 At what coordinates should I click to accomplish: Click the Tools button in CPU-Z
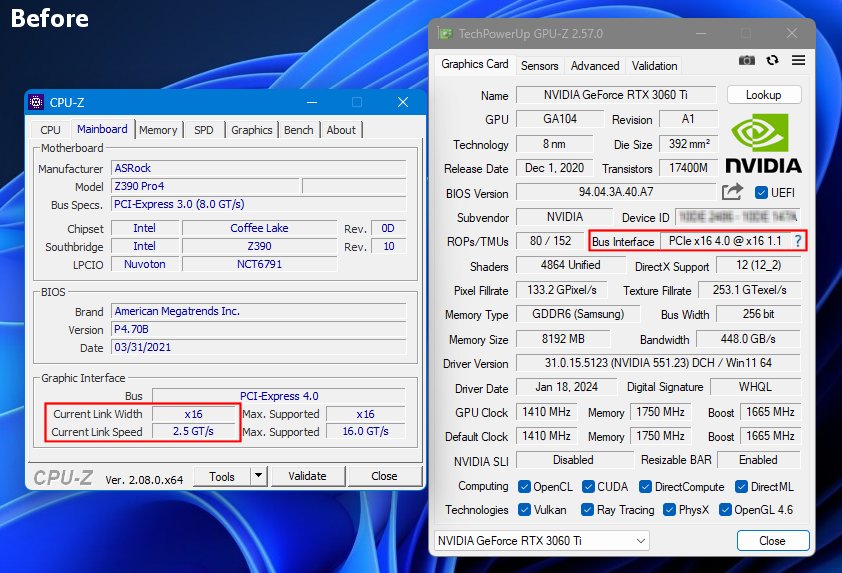[222, 476]
